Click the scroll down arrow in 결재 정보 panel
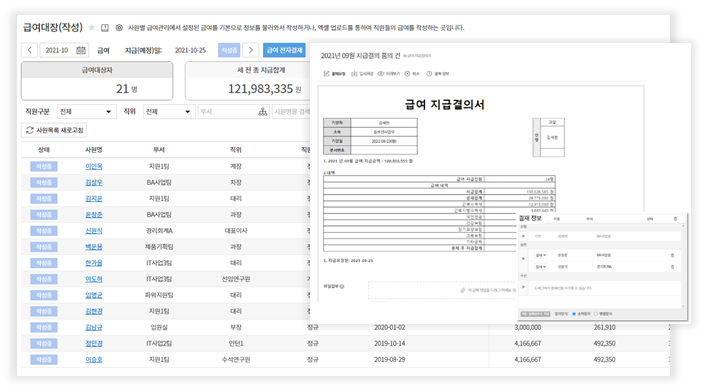Viewport: 706px width, 391px height. point(683,306)
